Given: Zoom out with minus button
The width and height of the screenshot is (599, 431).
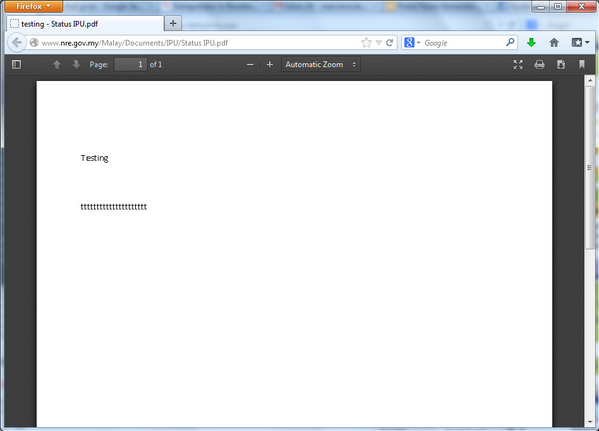Looking at the screenshot, I should pyautogui.click(x=250, y=65).
